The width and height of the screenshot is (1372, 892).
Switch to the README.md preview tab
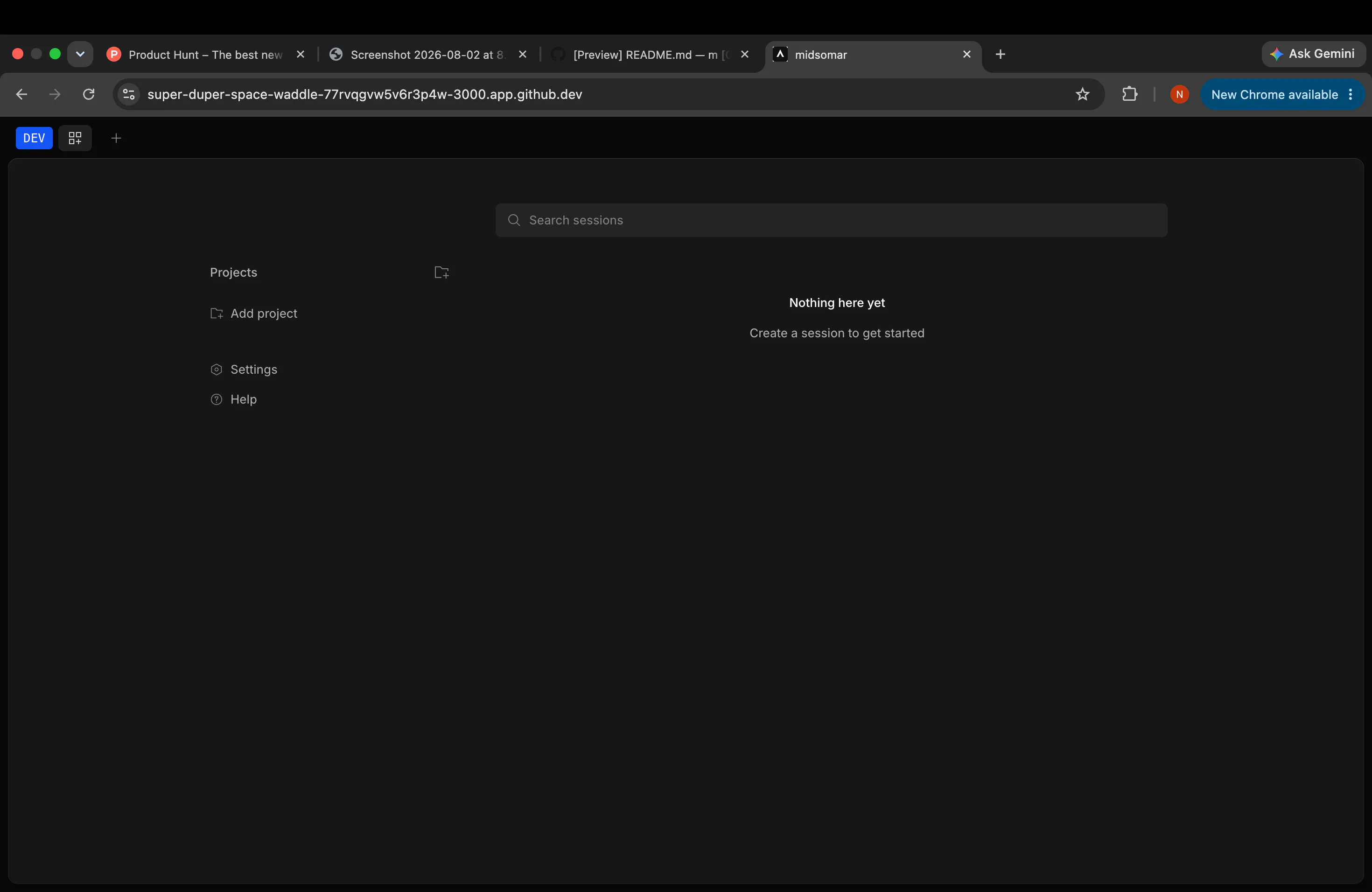(650, 55)
